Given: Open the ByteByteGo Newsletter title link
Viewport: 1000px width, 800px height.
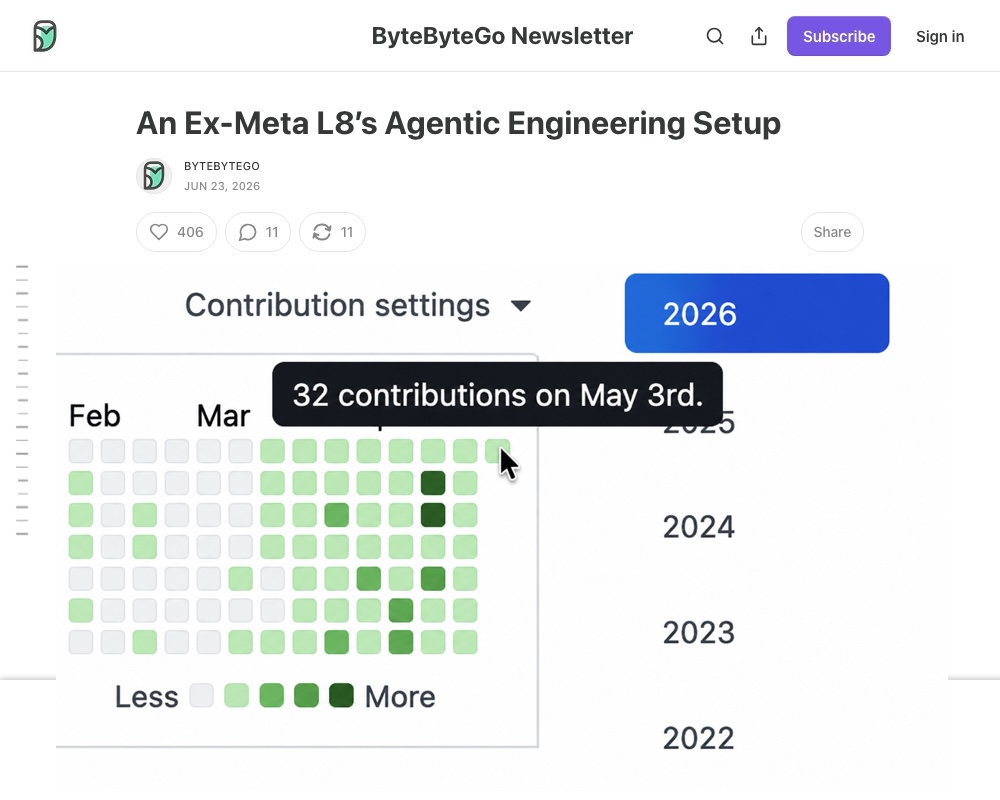Looking at the screenshot, I should coord(502,36).
